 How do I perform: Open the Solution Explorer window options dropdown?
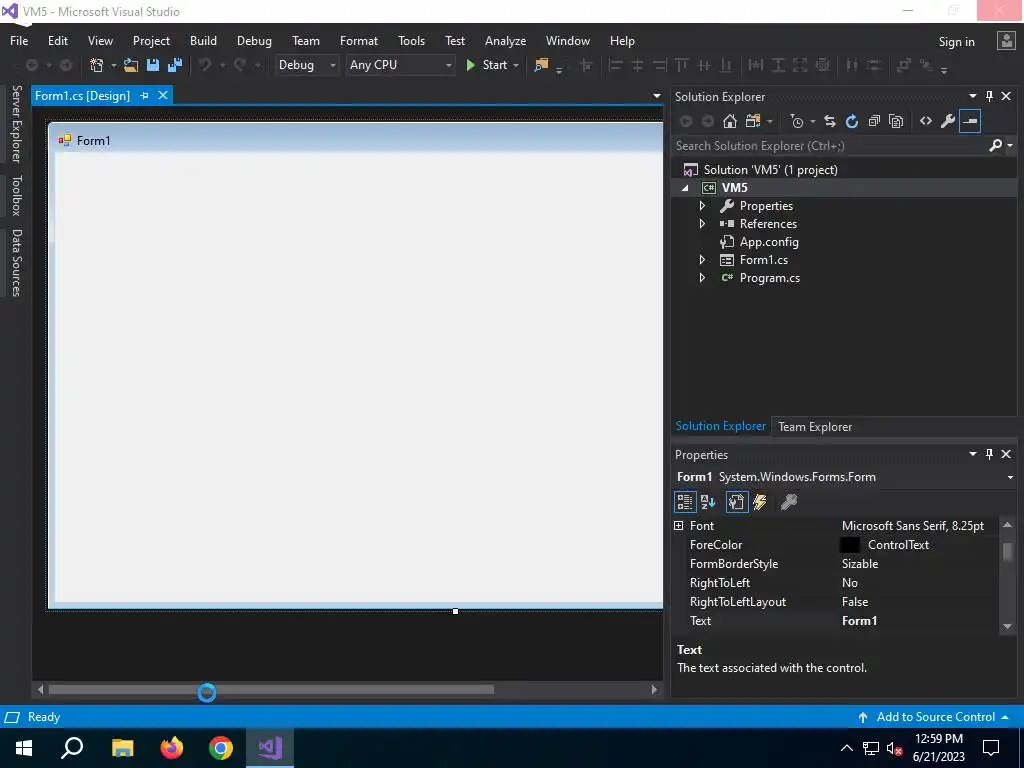tap(972, 96)
